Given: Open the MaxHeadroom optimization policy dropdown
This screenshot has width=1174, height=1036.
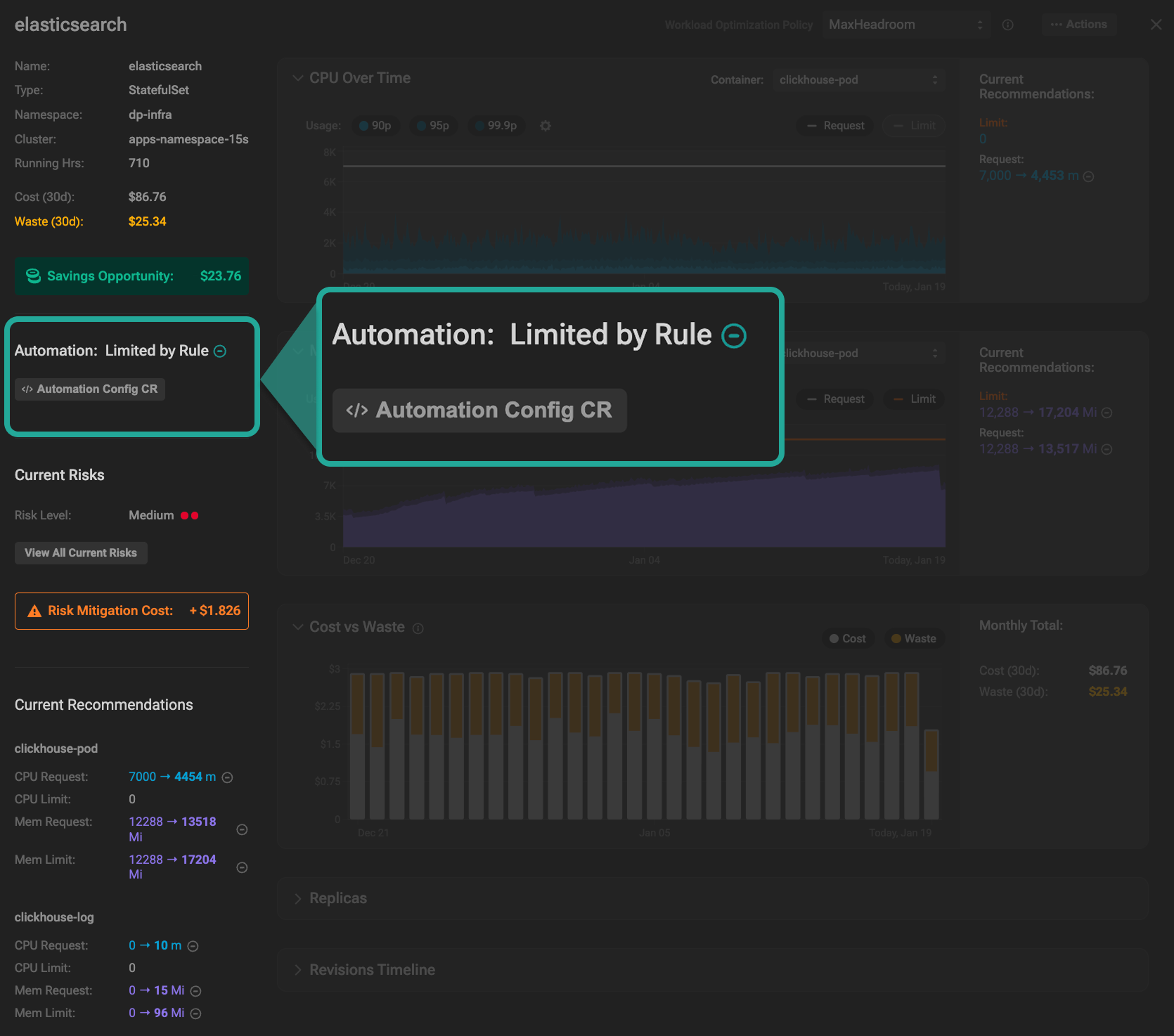Looking at the screenshot, I should [906, 25].
